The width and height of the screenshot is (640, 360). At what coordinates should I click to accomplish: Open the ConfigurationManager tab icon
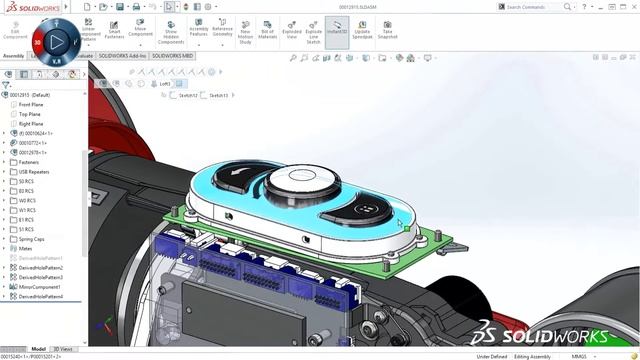click(40, 74)
